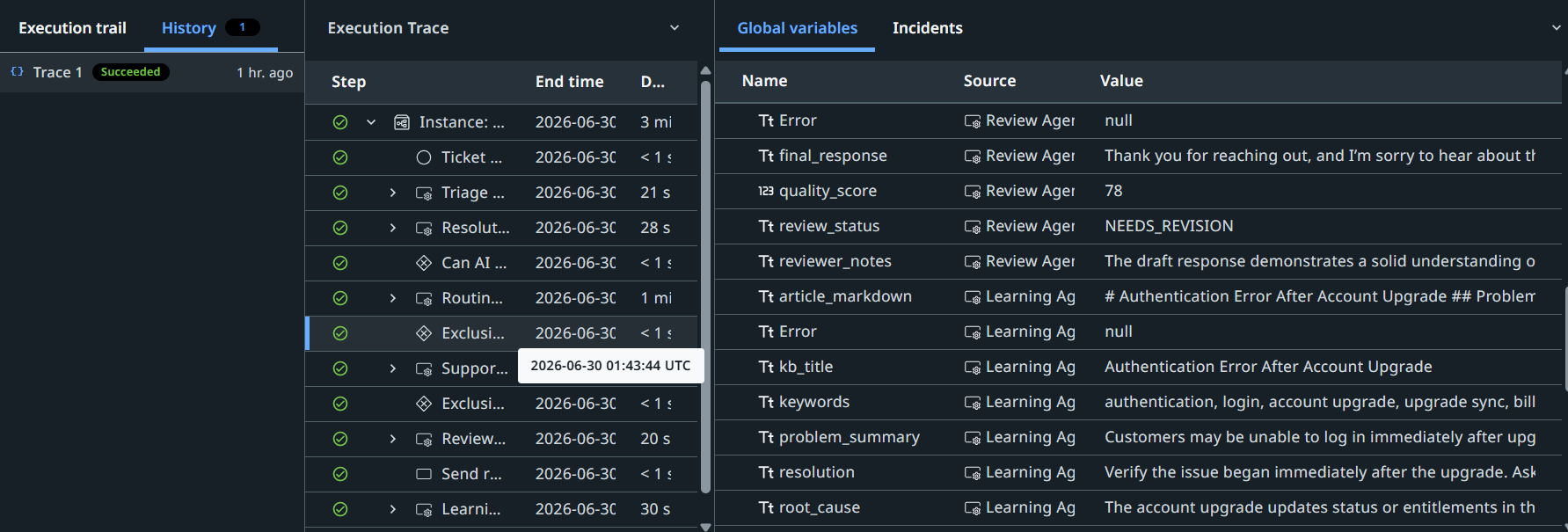The width and height of the screenshot is (1568, 532).
Task: Click the Succeeded status badge
Action: click(130, 72)
